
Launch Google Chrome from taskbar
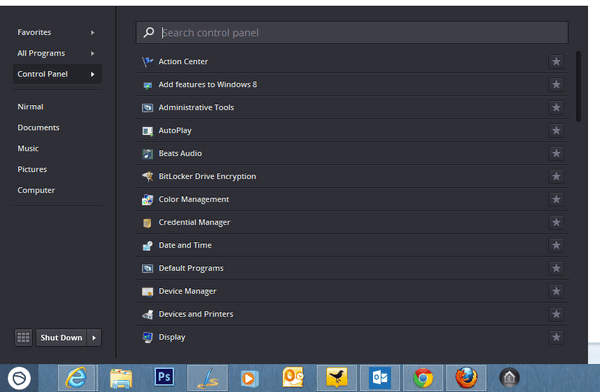(x=423, y=378)
